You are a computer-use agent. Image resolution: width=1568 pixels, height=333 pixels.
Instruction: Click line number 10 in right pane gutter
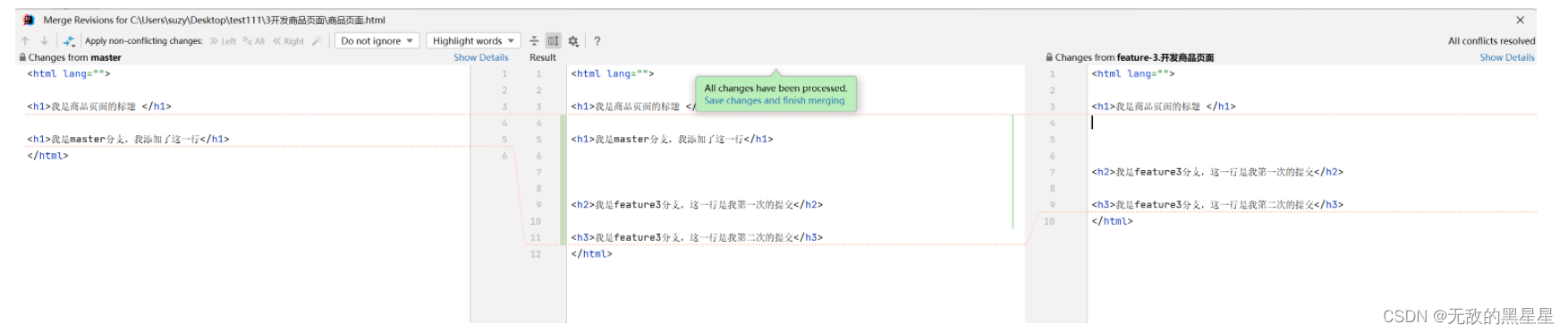(1049, 221)
